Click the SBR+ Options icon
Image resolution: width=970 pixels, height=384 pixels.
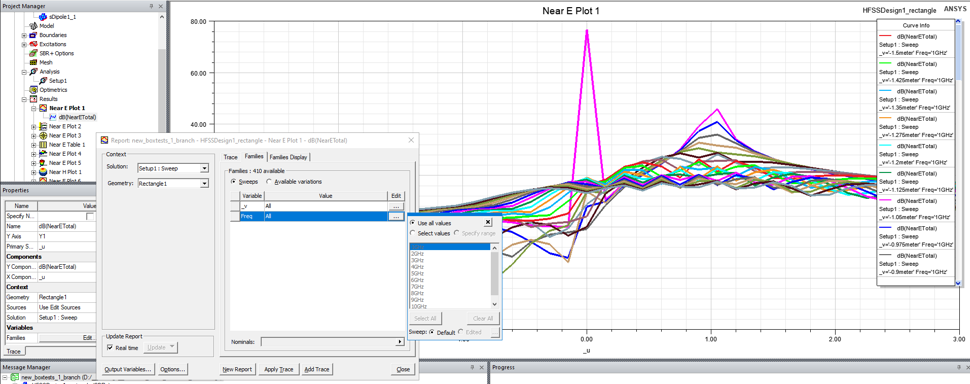click(x=33, y=53)
